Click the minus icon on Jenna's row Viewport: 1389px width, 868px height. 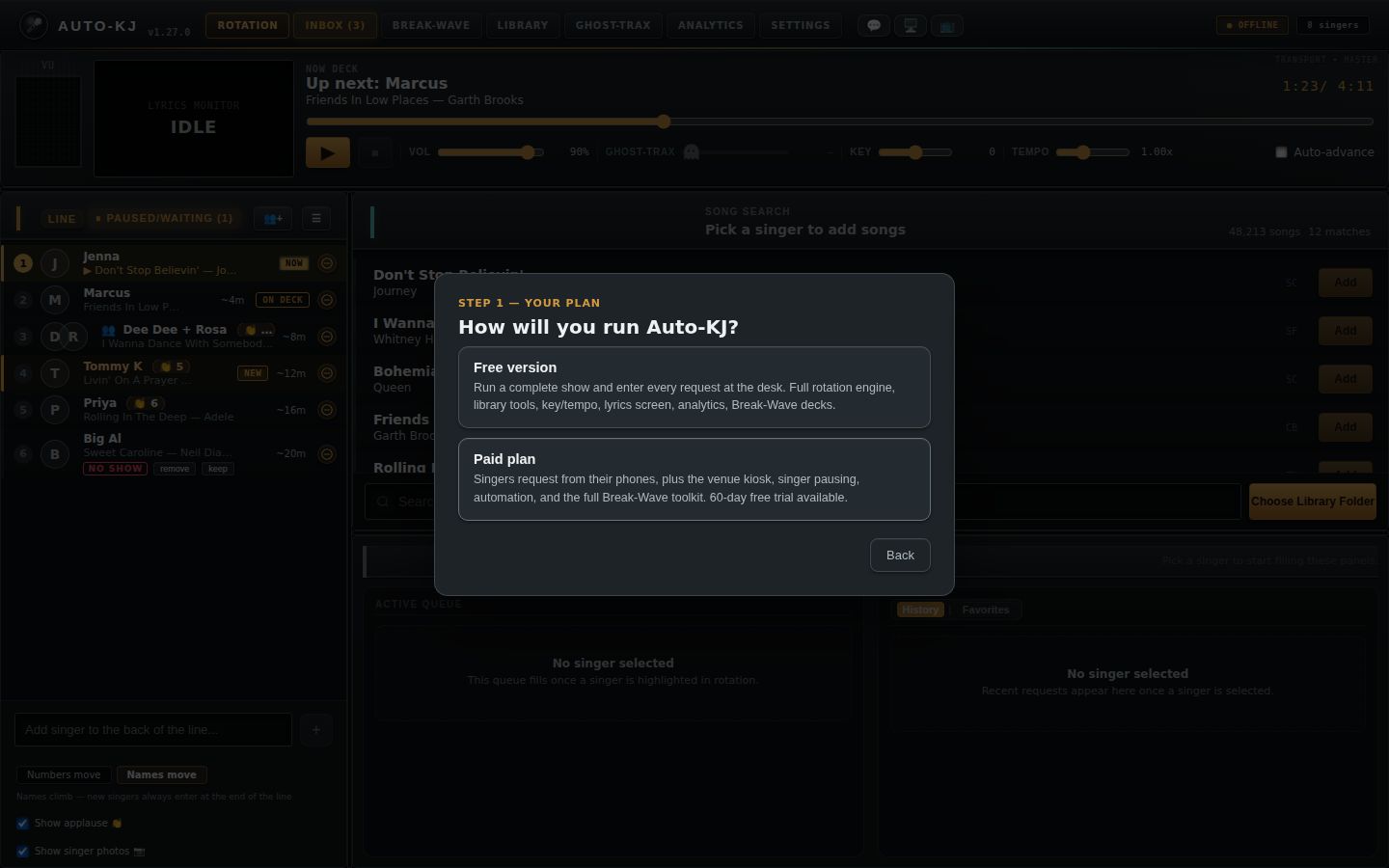(x=327, y=263)
